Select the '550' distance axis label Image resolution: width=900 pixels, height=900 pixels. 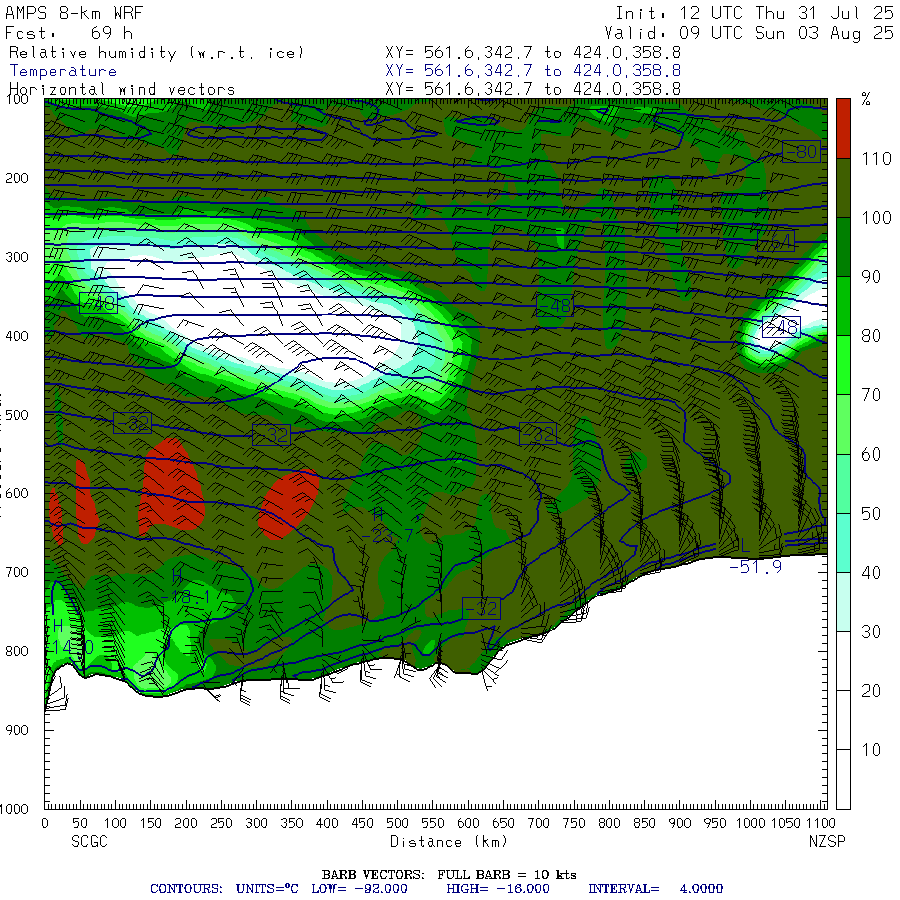pyautogui.click(x=433, y=824)
